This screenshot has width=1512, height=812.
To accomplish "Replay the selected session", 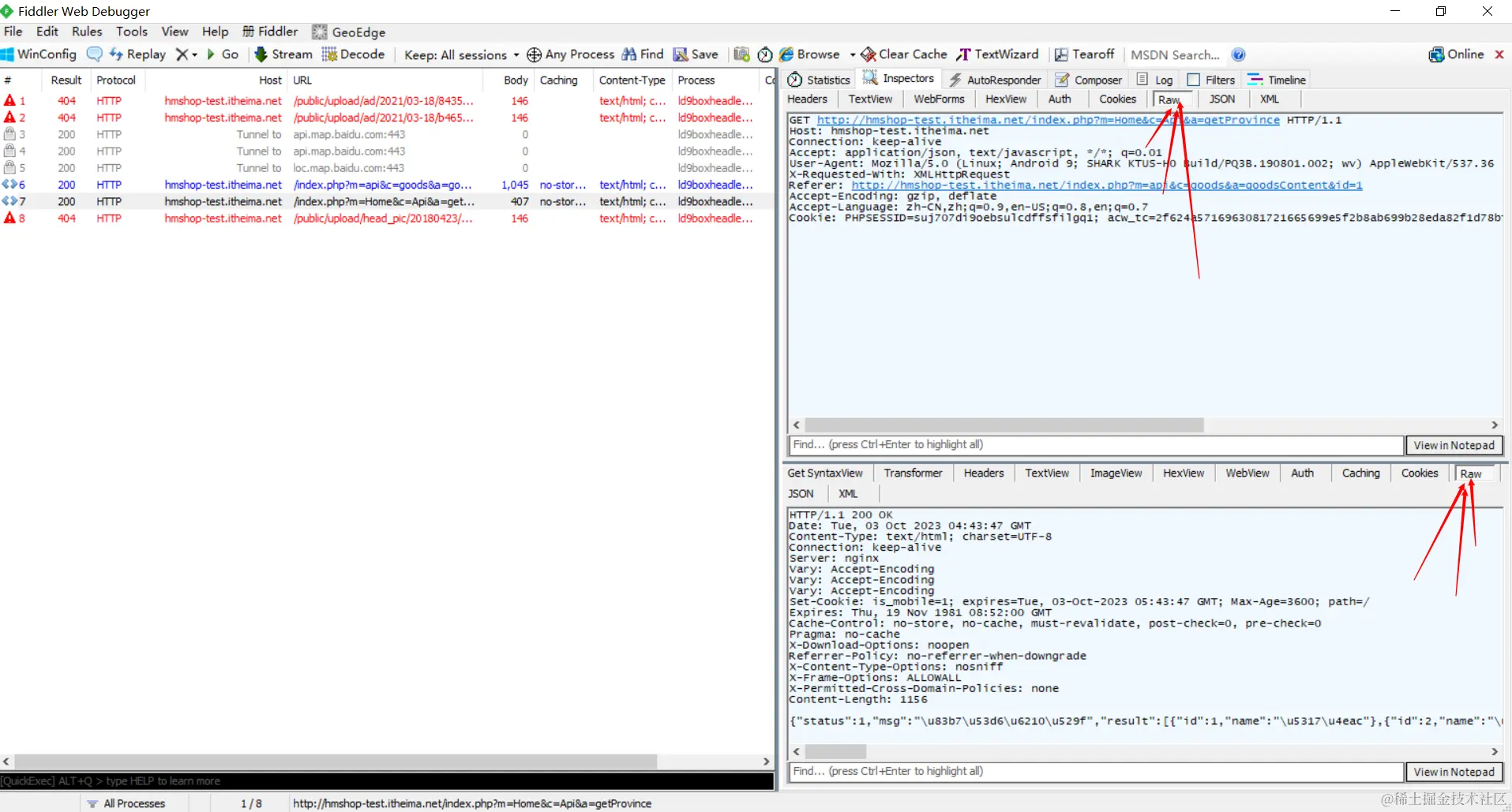I will 137,54.
